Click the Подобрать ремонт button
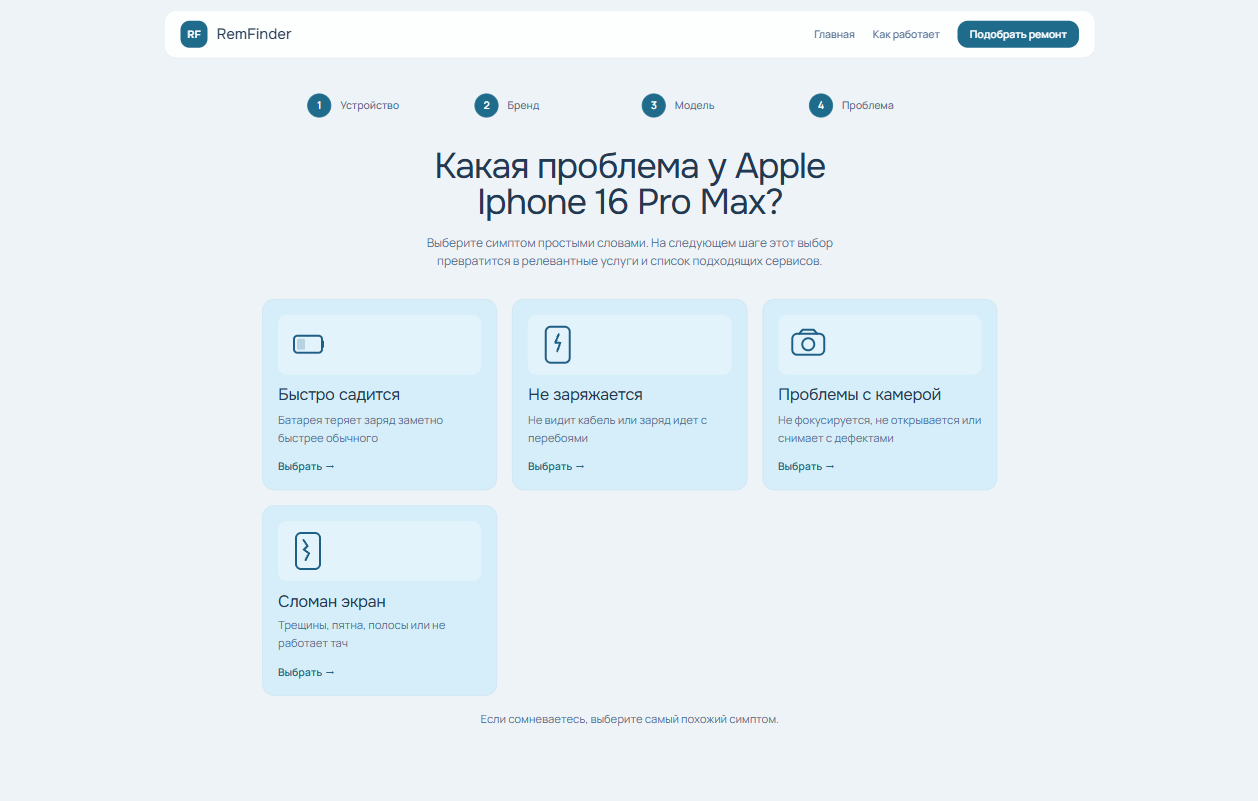The height and width of the screenshot is (801, 1258). click(1018, 34)
